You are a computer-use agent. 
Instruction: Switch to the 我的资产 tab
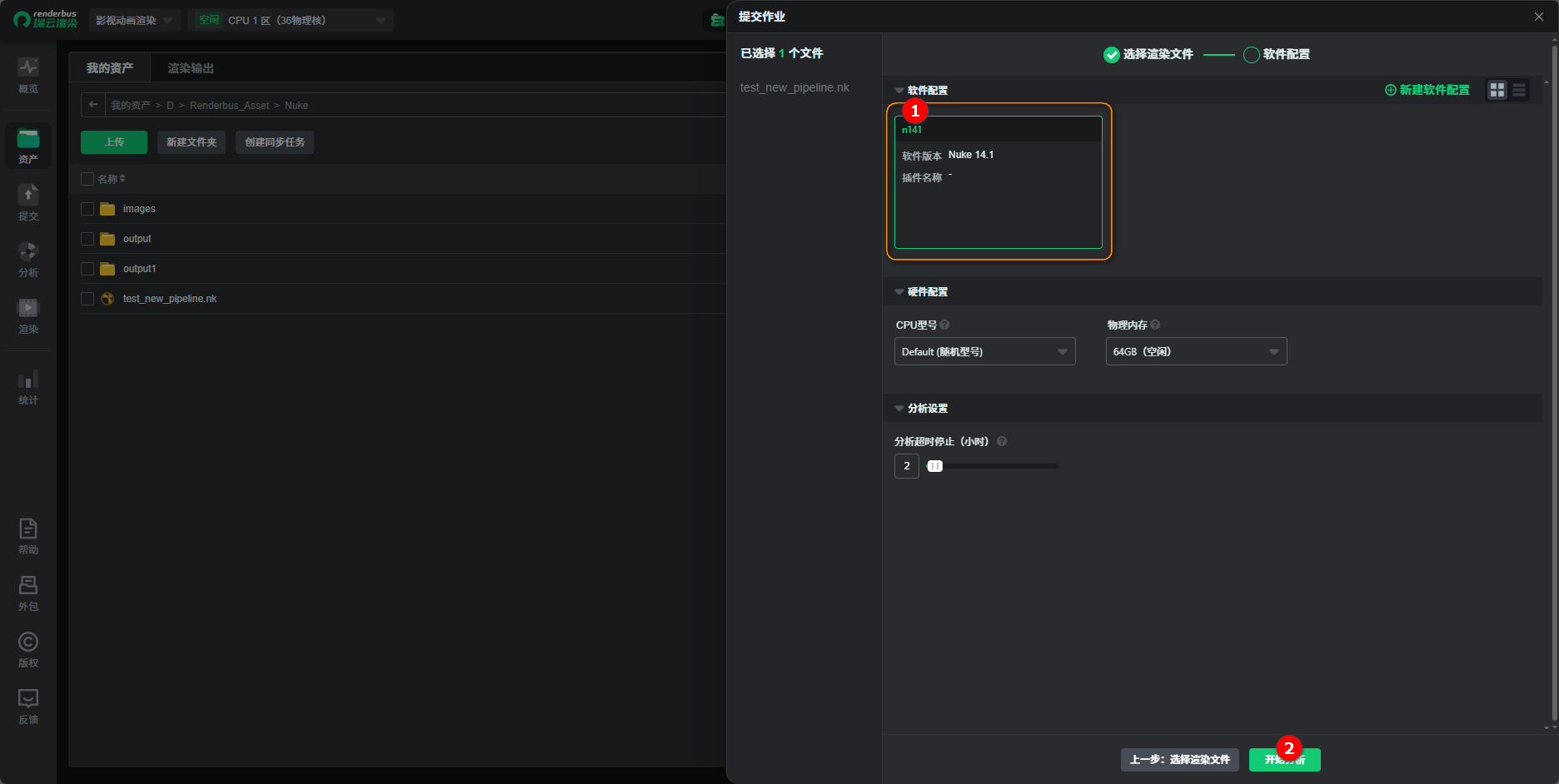tap(110, 68)
